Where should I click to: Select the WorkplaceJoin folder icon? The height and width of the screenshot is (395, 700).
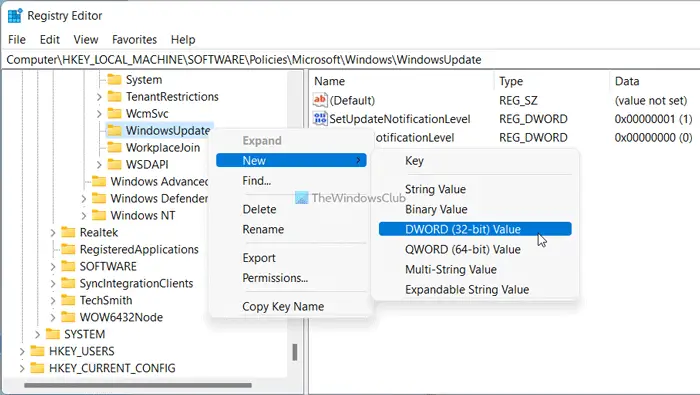[x=114, y=148]
